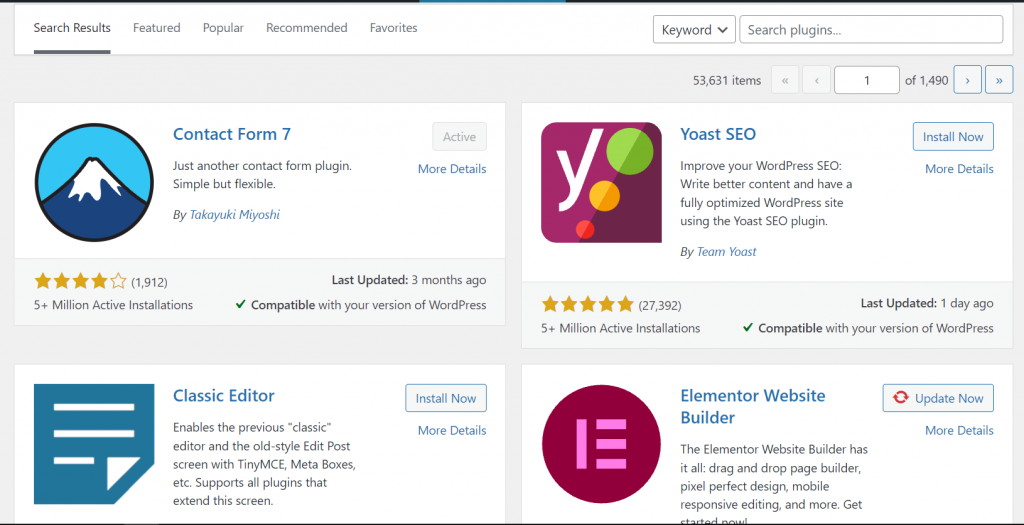Jump to the last page of results
This screenshot has height=525, width=1024.
[999, 80]
